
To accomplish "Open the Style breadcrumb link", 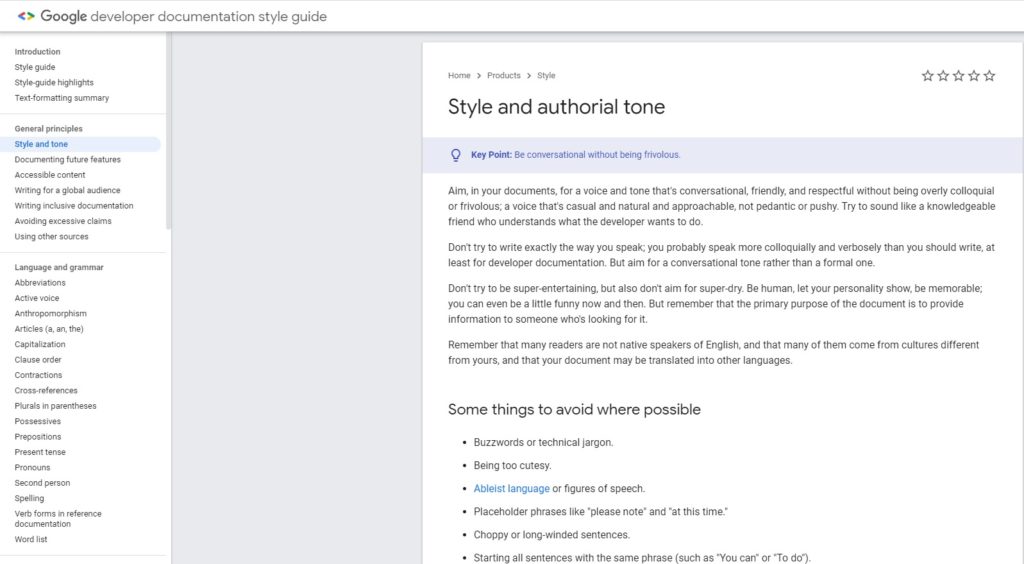I will pos(546,76).
